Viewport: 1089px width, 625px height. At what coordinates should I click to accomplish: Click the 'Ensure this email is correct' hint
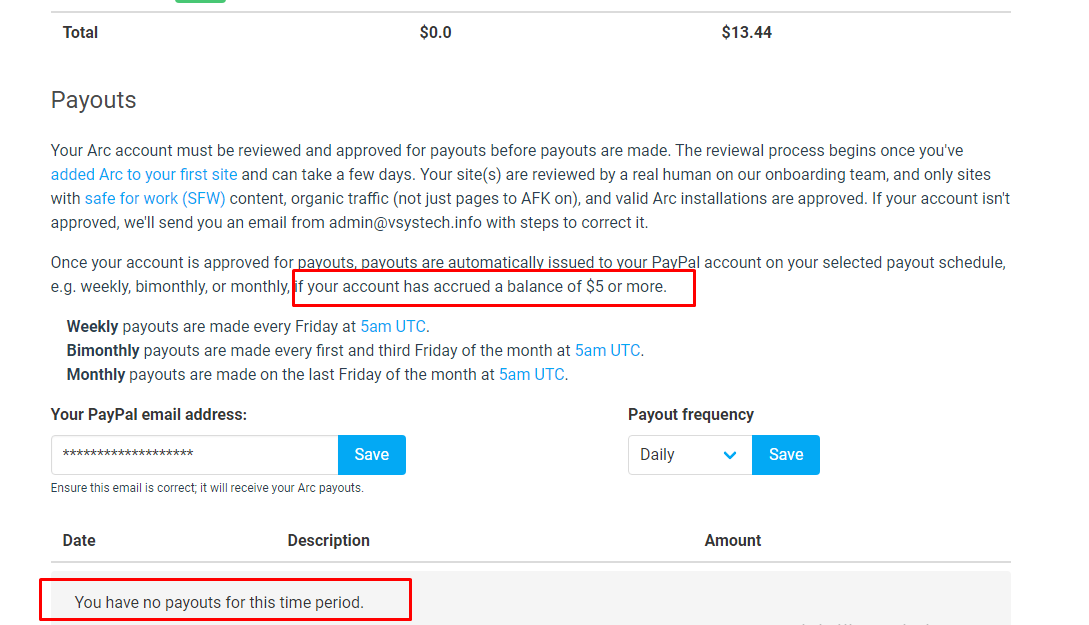coord(207,488)
